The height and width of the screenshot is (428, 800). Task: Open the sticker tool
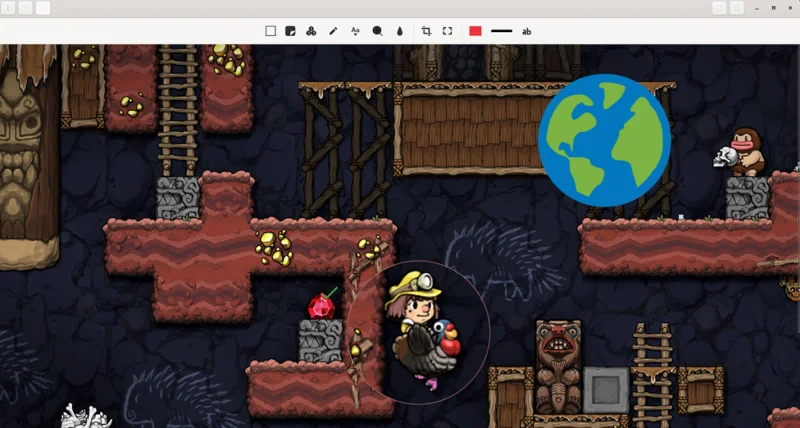tap(290, 31)
